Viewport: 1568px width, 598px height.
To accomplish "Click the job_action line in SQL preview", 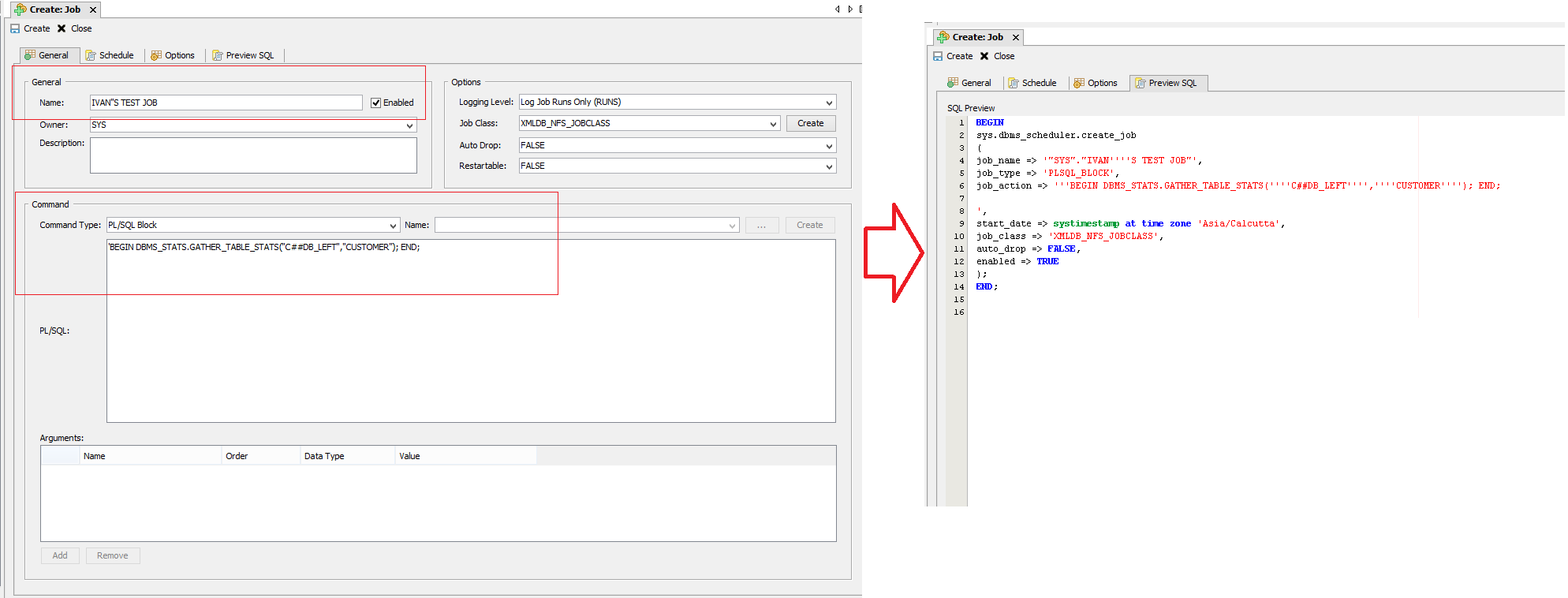I will pos(1238,185).
